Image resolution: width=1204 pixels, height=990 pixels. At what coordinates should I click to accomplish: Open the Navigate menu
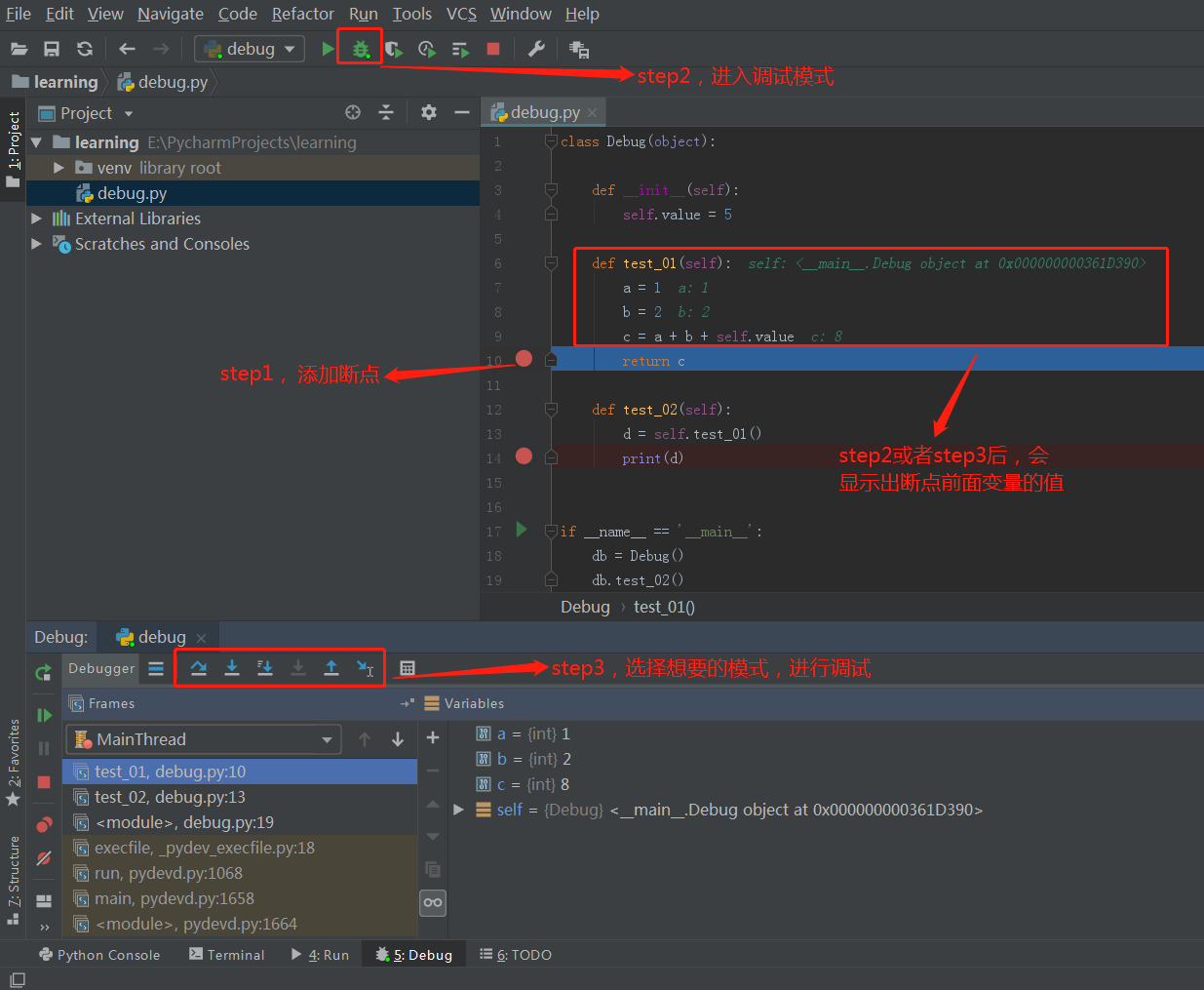171,14
